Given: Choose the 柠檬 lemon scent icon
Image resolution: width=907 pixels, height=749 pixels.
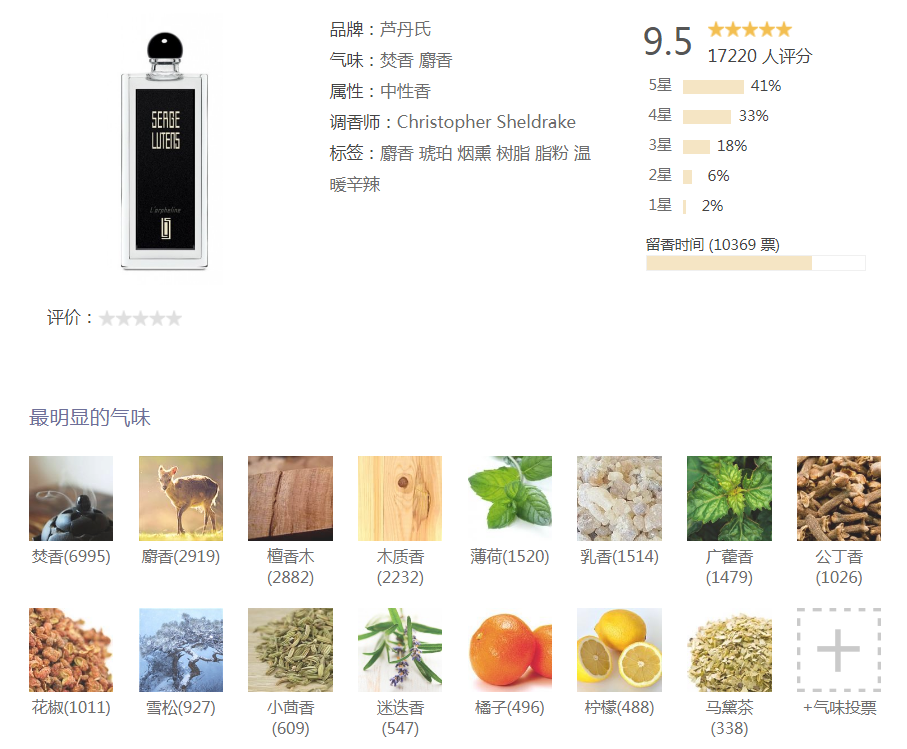Looking at the screenshot, I should 619,650.
